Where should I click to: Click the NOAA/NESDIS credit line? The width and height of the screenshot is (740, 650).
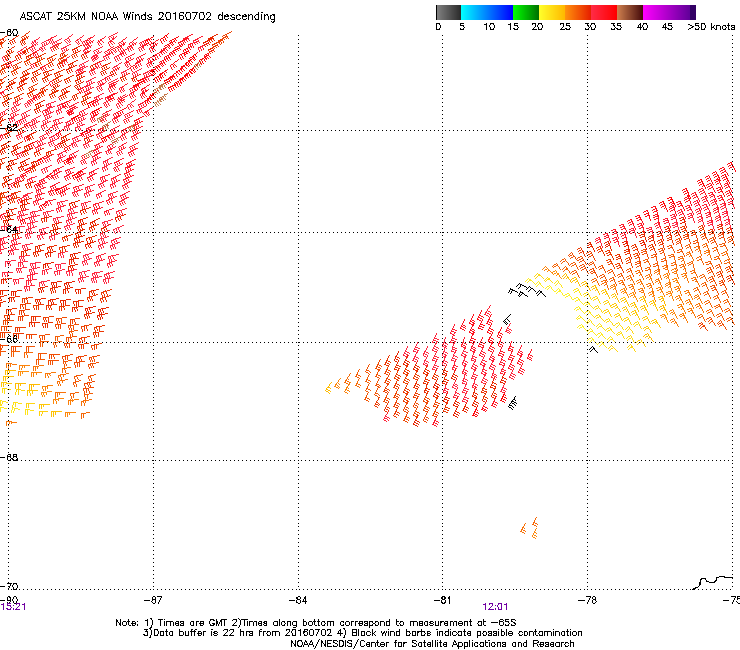point(432,644)
